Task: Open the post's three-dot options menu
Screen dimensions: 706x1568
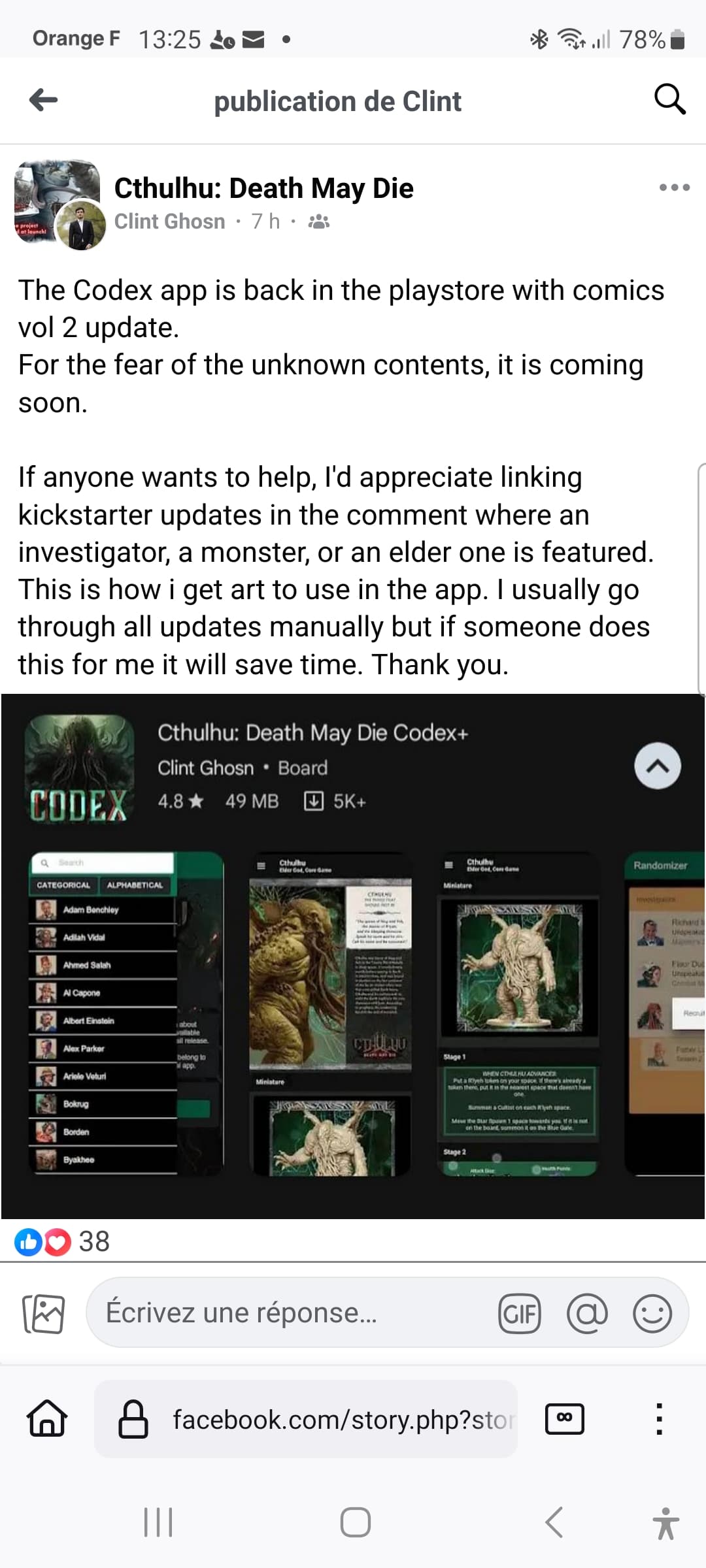Action: coord(675,188)
